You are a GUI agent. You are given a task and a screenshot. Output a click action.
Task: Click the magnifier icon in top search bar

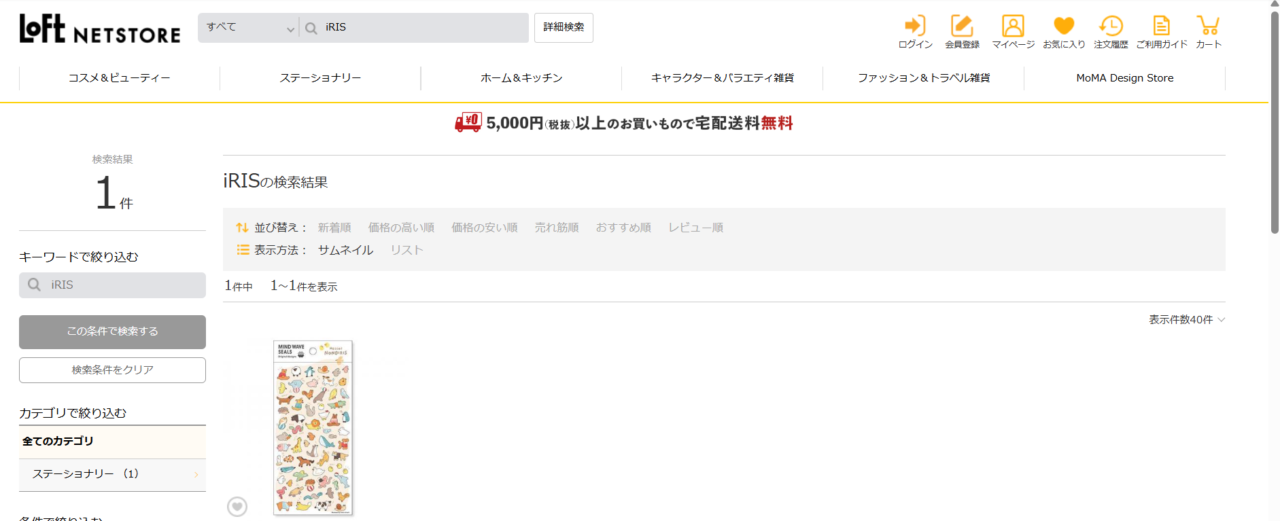pyautogui.click(x=311, y=28)
